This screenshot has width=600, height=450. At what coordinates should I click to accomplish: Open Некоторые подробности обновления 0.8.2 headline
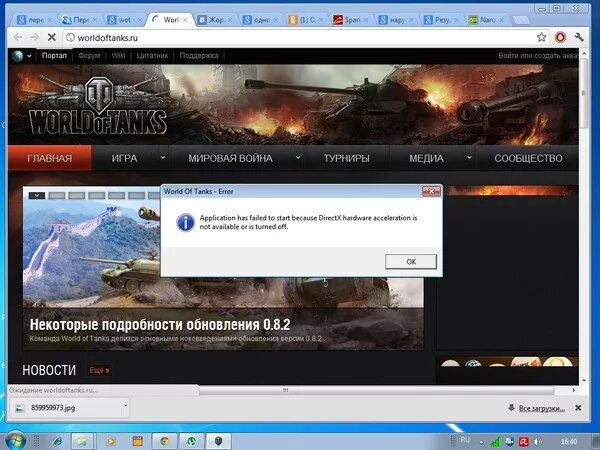160,324
